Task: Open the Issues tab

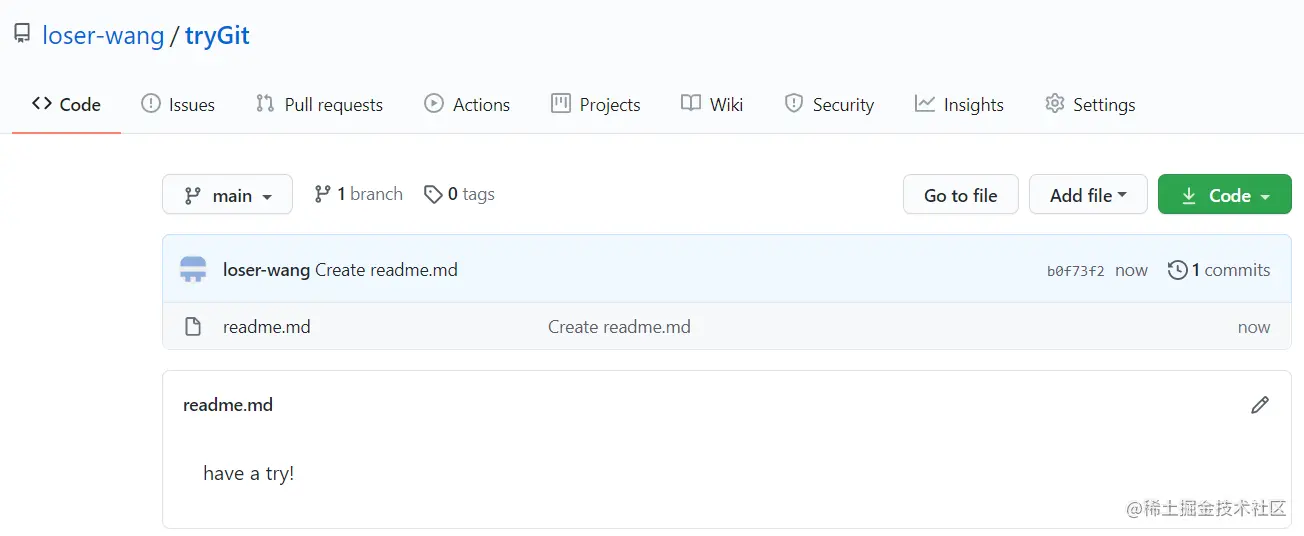Action: [178, 104]
